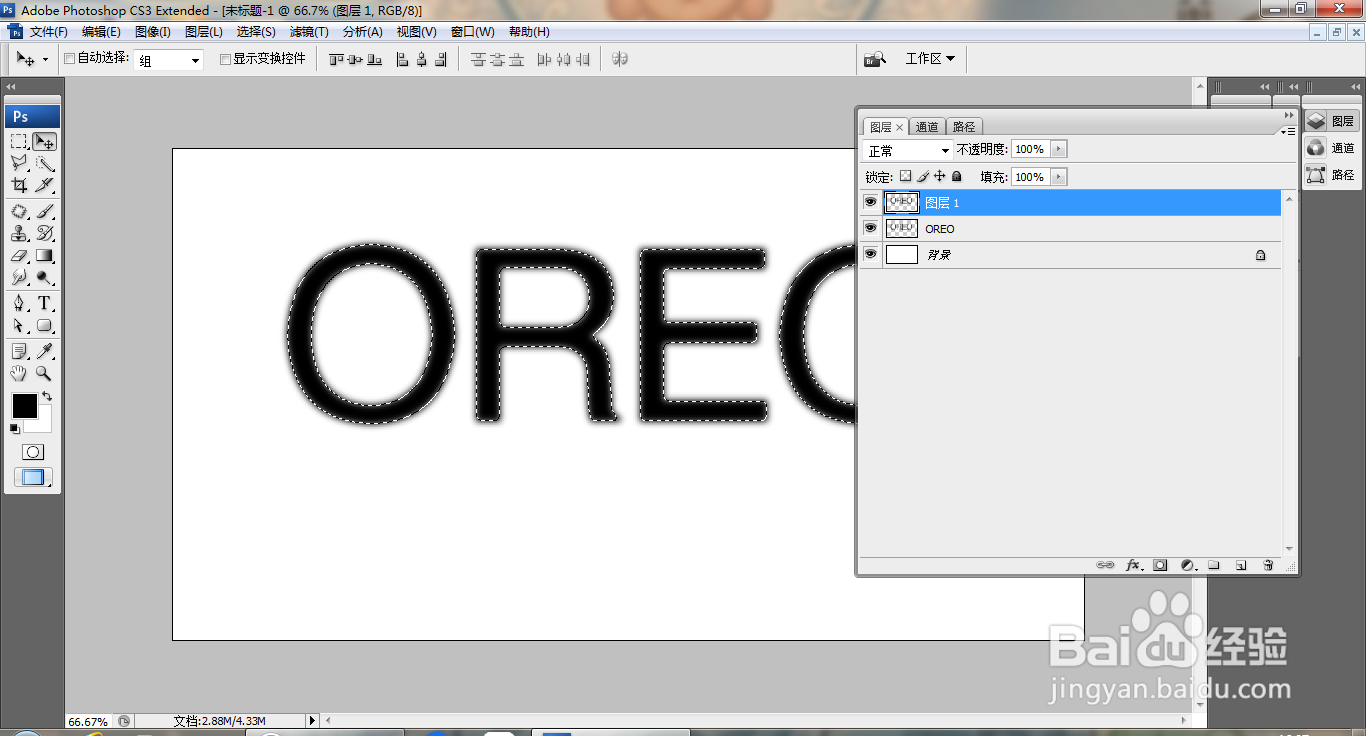This screenshot has width=1366, height=736.
Task: Open the 编辑(E) menu
Action: [x=101, y=32]
